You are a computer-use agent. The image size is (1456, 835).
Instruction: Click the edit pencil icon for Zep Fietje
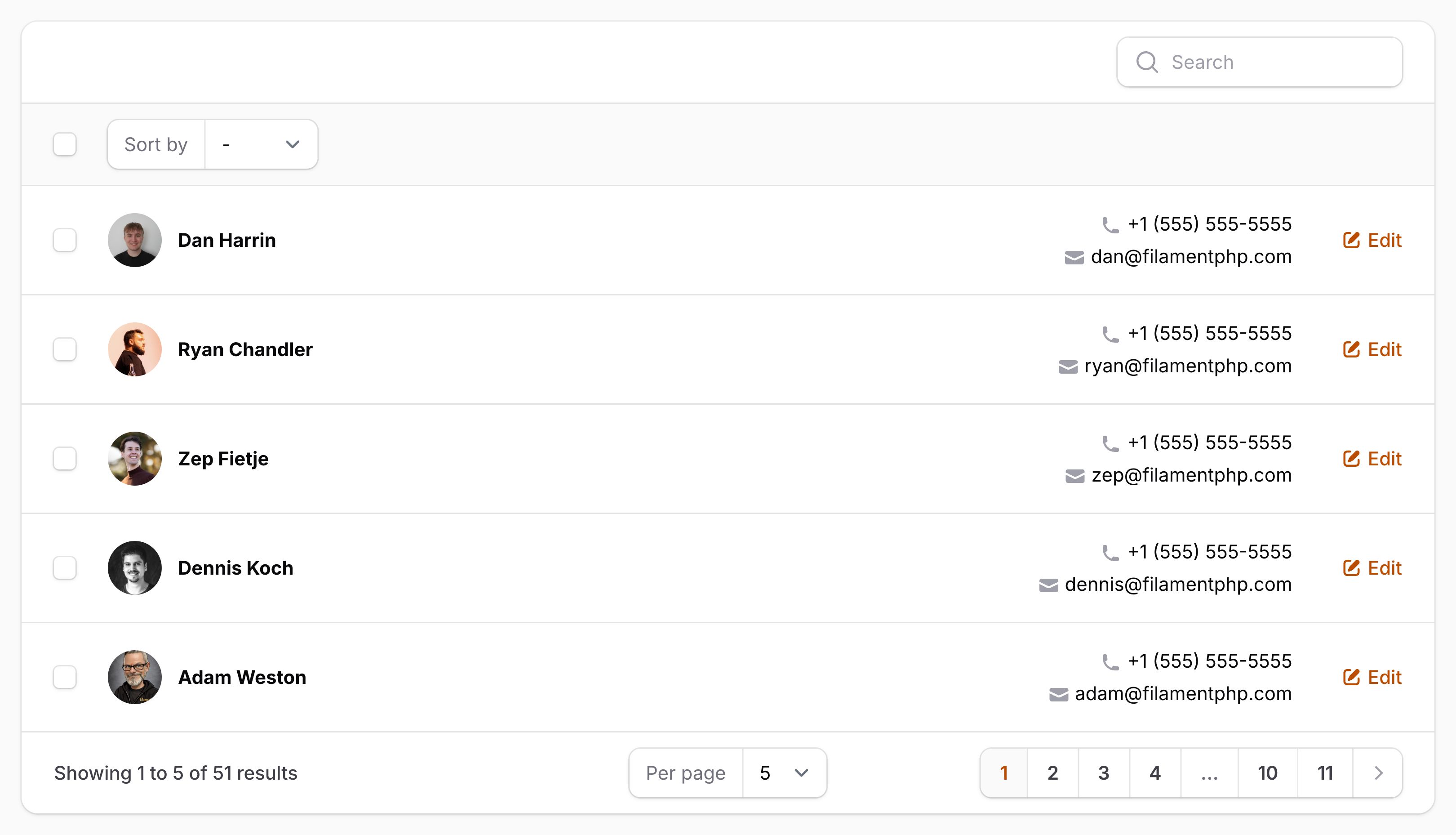[1351, 458]
